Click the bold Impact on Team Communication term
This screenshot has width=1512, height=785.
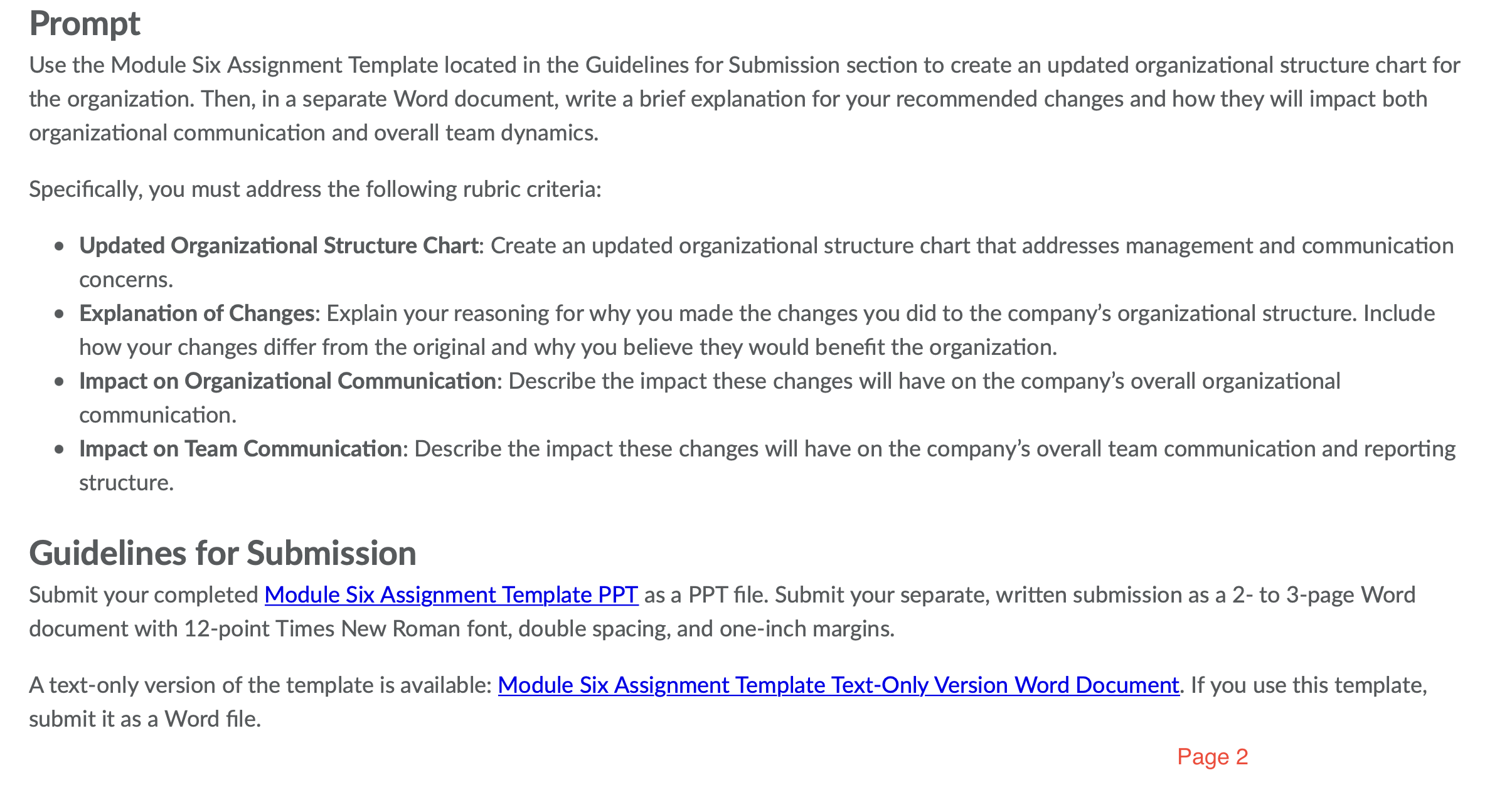click(240, 449)
